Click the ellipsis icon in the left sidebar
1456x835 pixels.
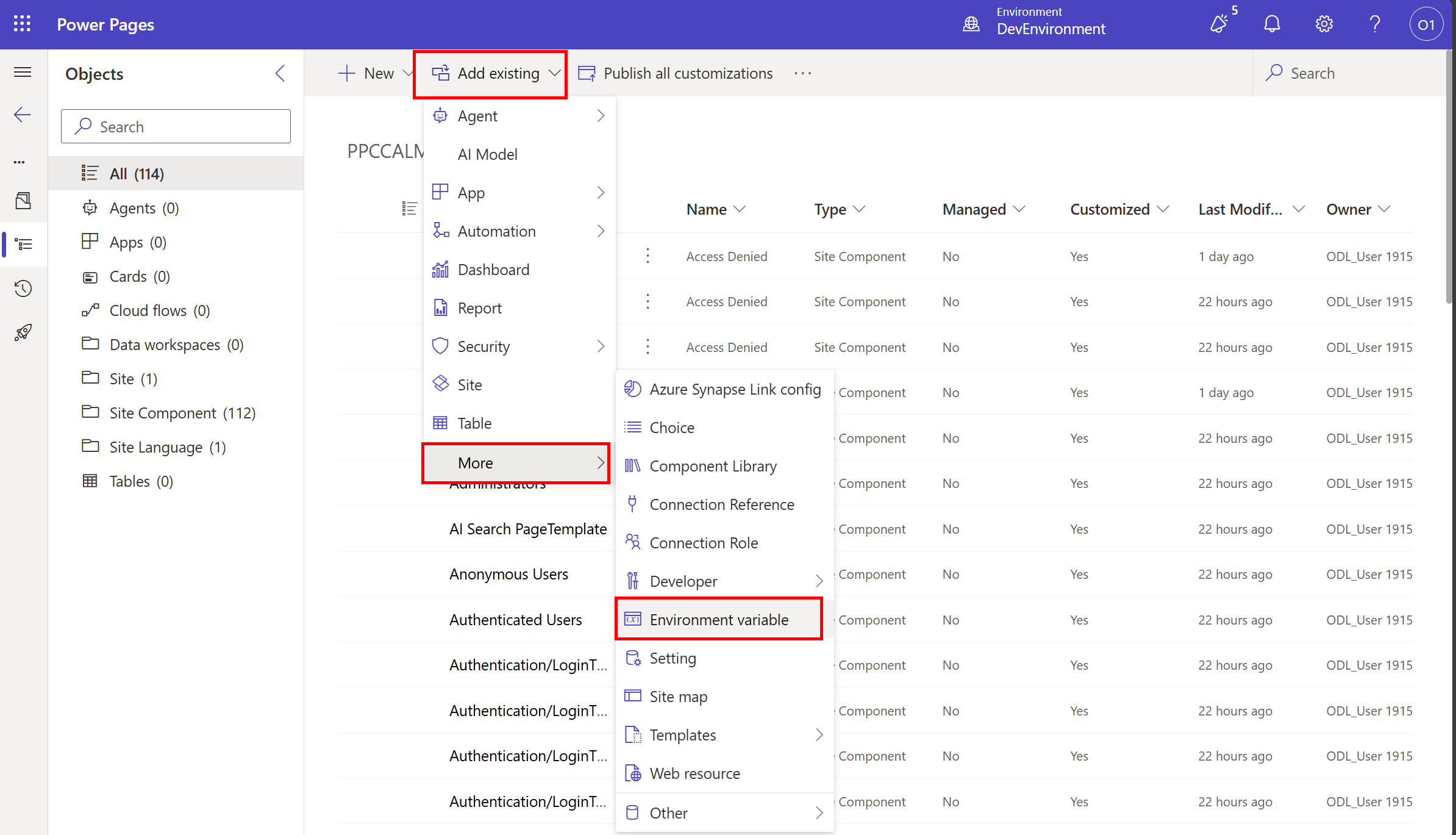tap(18, 162)
